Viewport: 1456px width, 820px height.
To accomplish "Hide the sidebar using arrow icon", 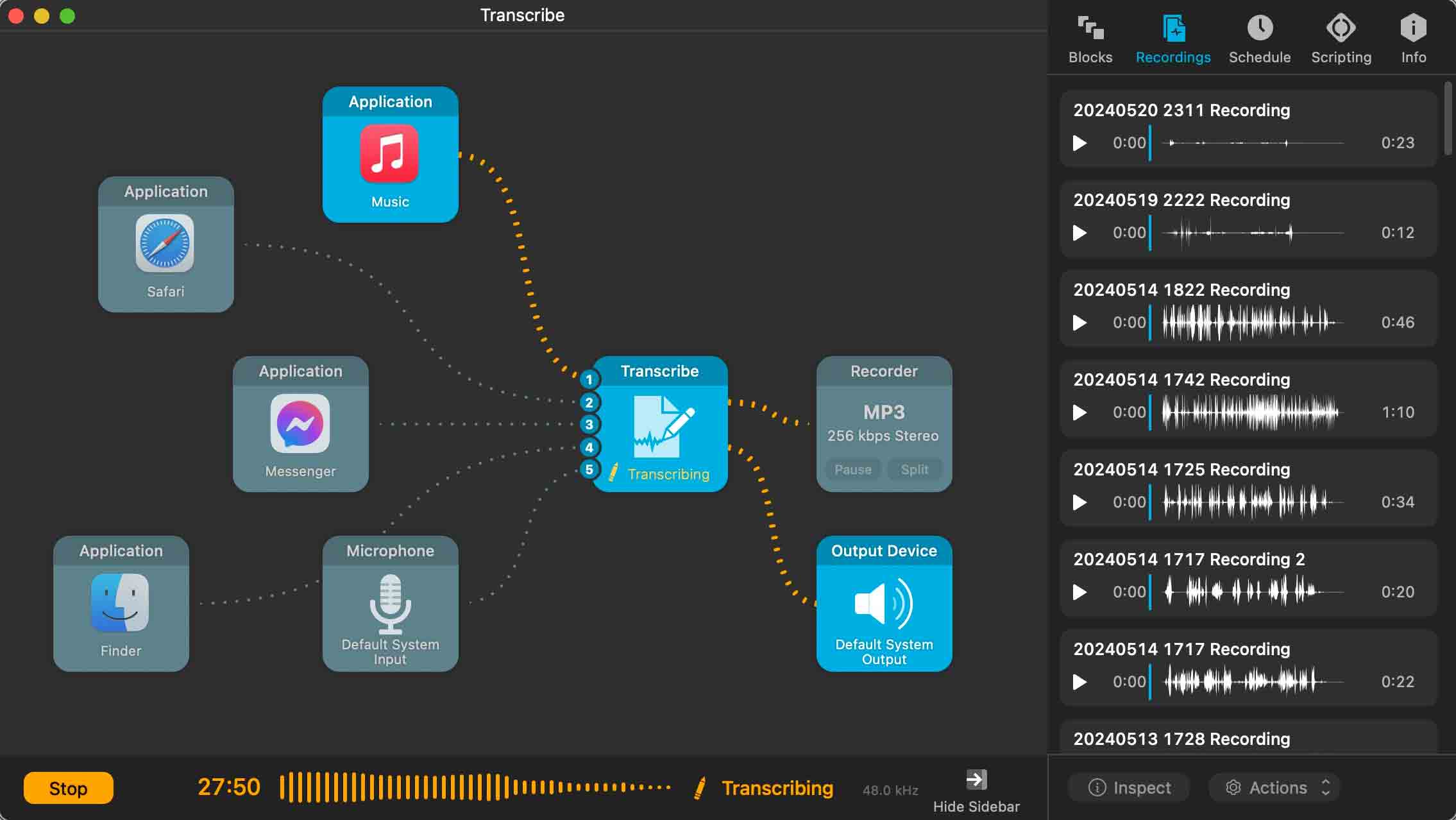I will (x=976, y=780).
